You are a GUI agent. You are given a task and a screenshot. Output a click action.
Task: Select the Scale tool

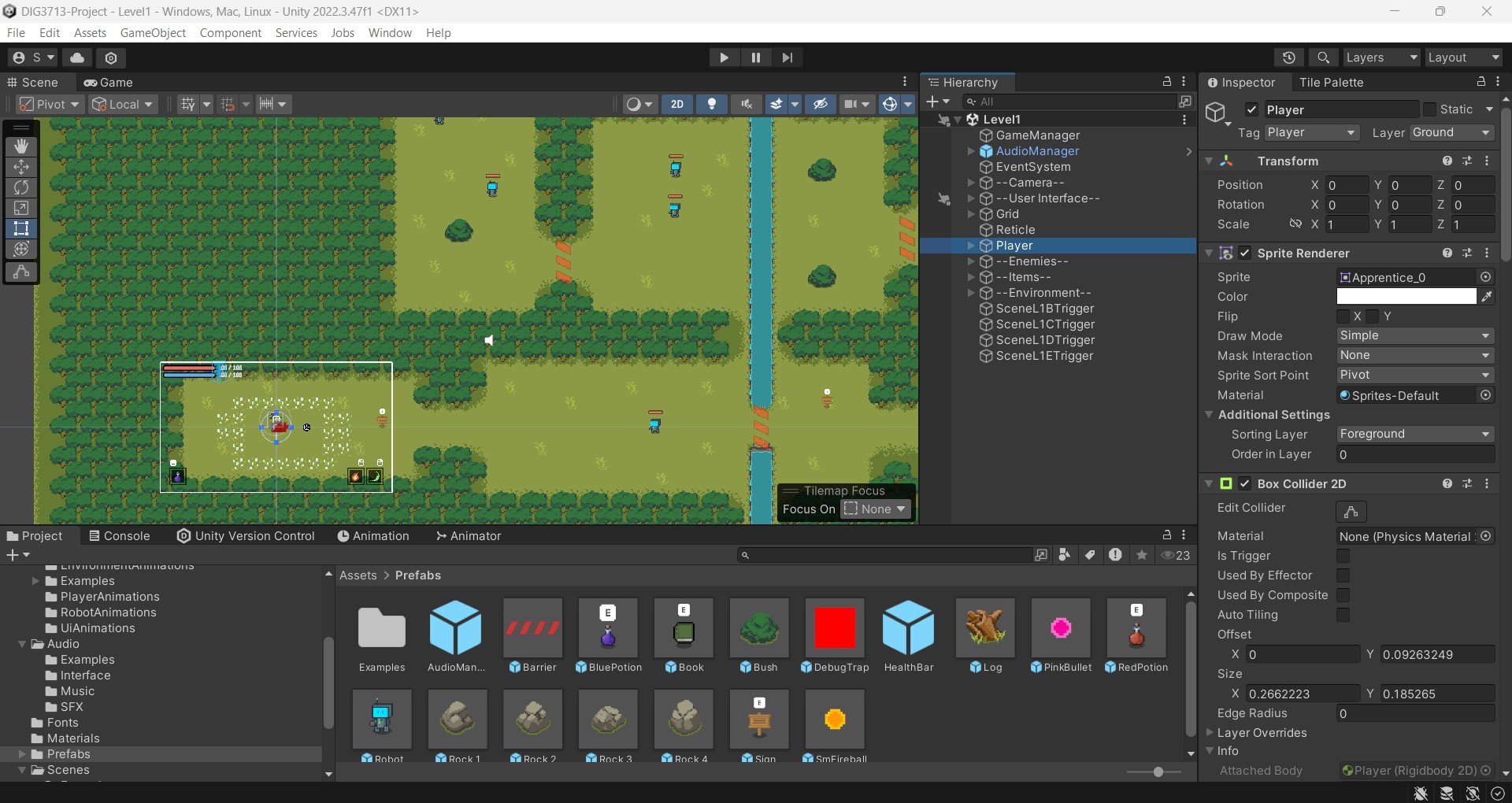(x=21, y=208)
